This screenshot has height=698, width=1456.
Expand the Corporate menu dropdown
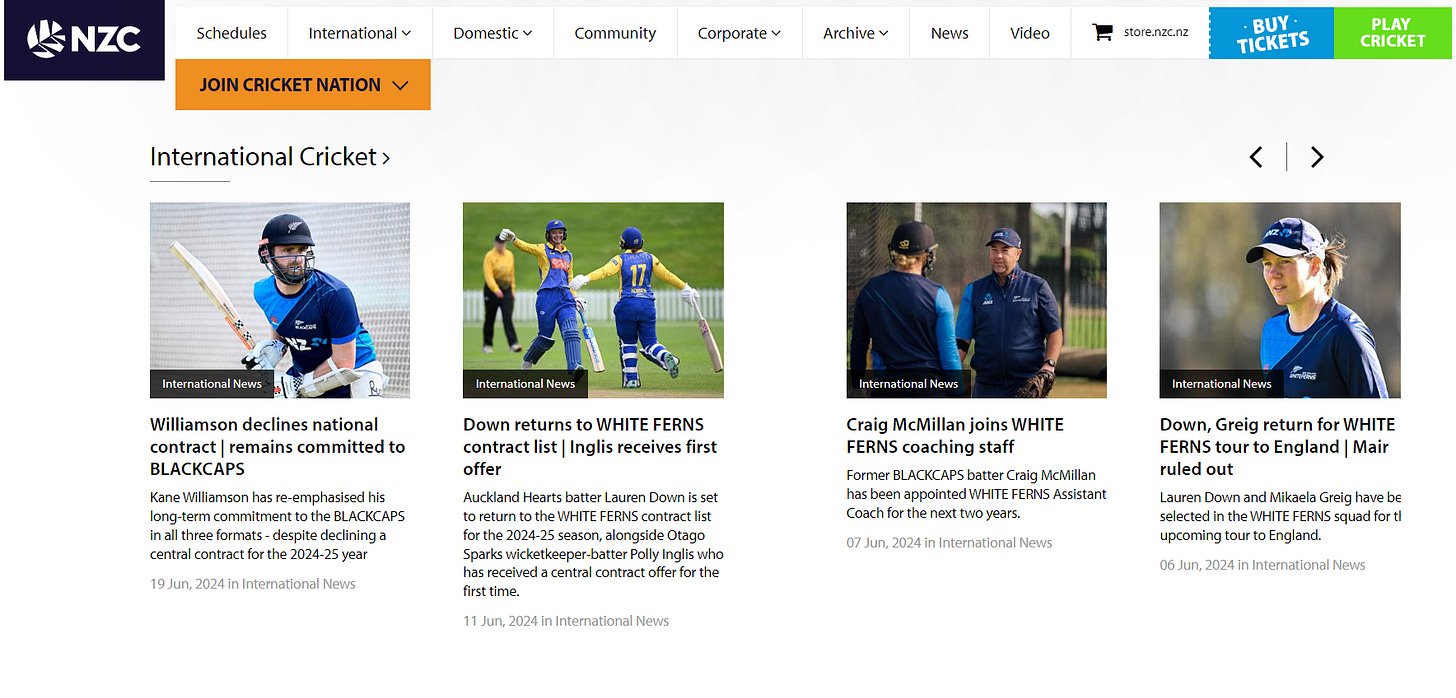point(739,33)
